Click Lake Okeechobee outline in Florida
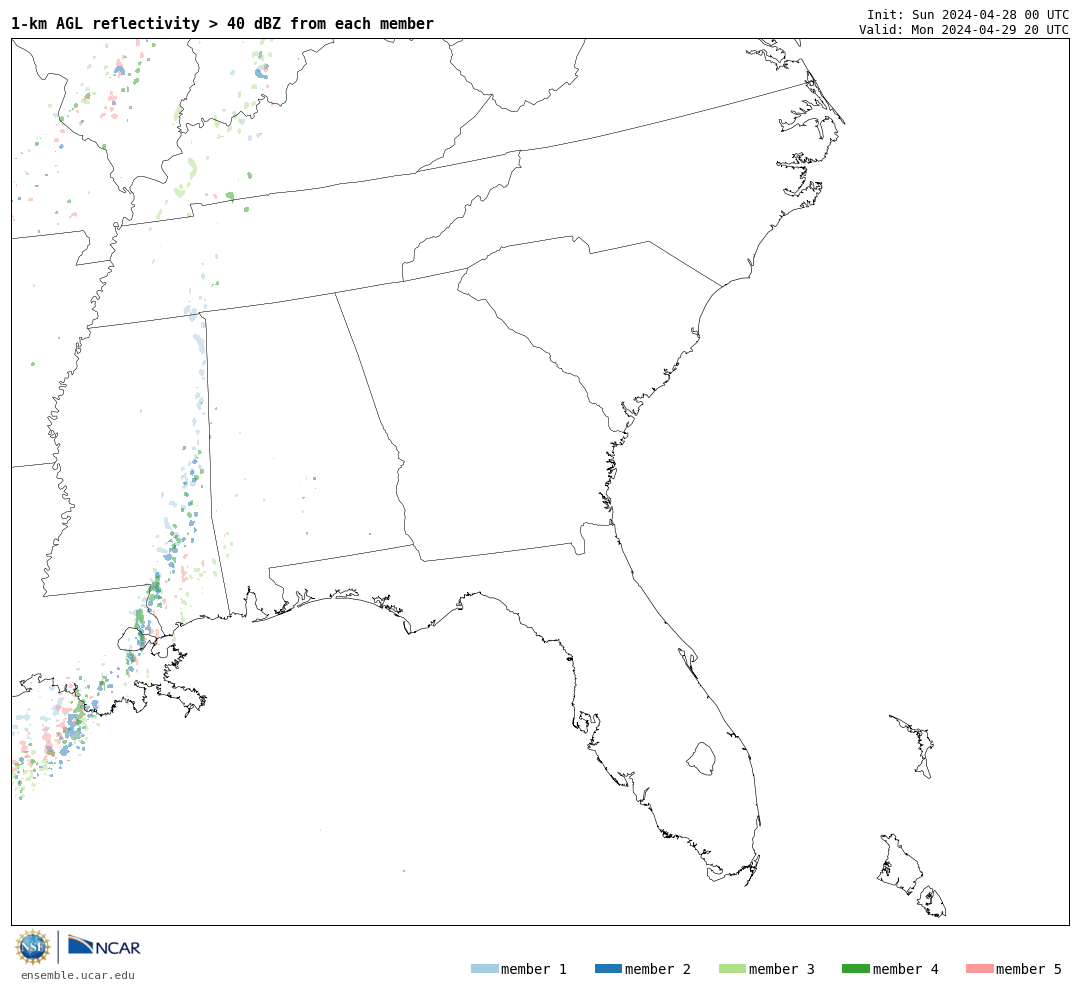The height and width of the screenshot is (988, 1080). coord(701,759)
